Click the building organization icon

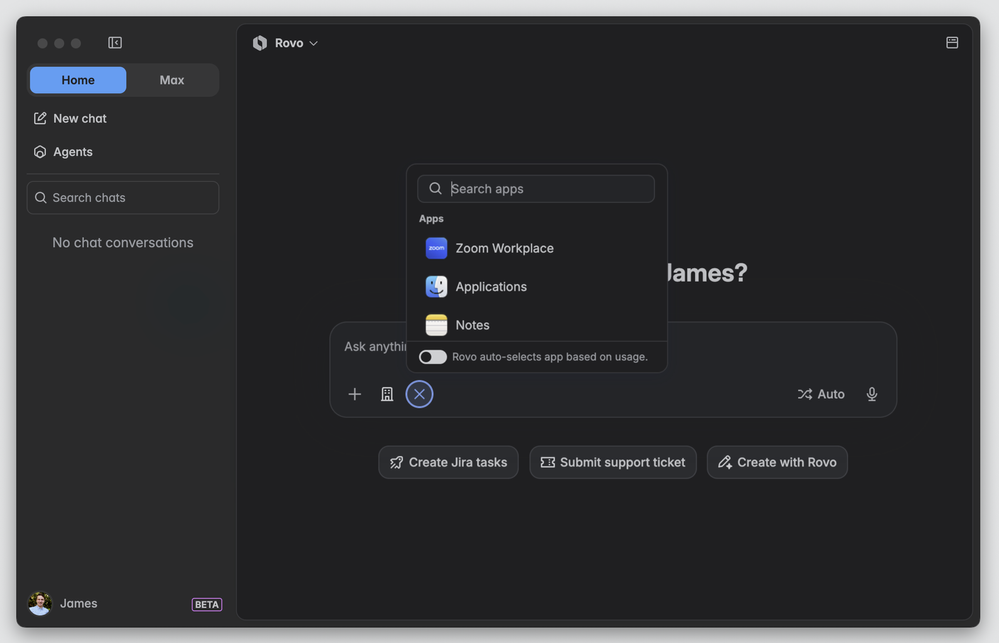[x=387, y=394]
